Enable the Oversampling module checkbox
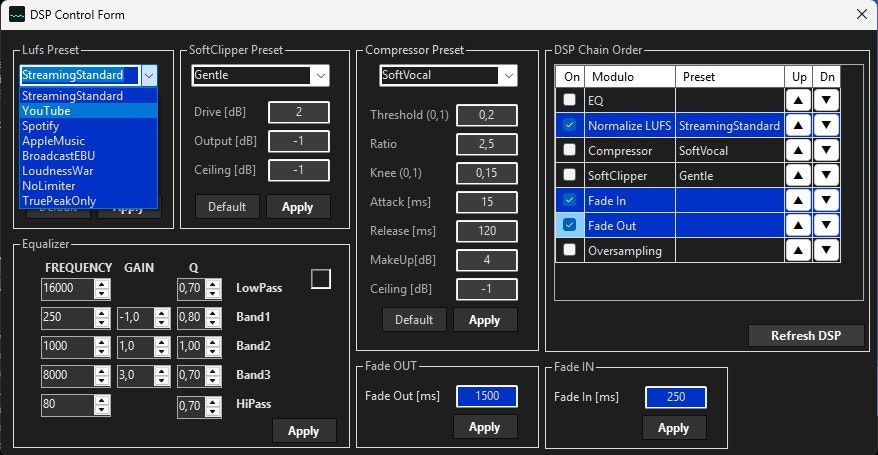878x455 pixels. coord(569,249)
